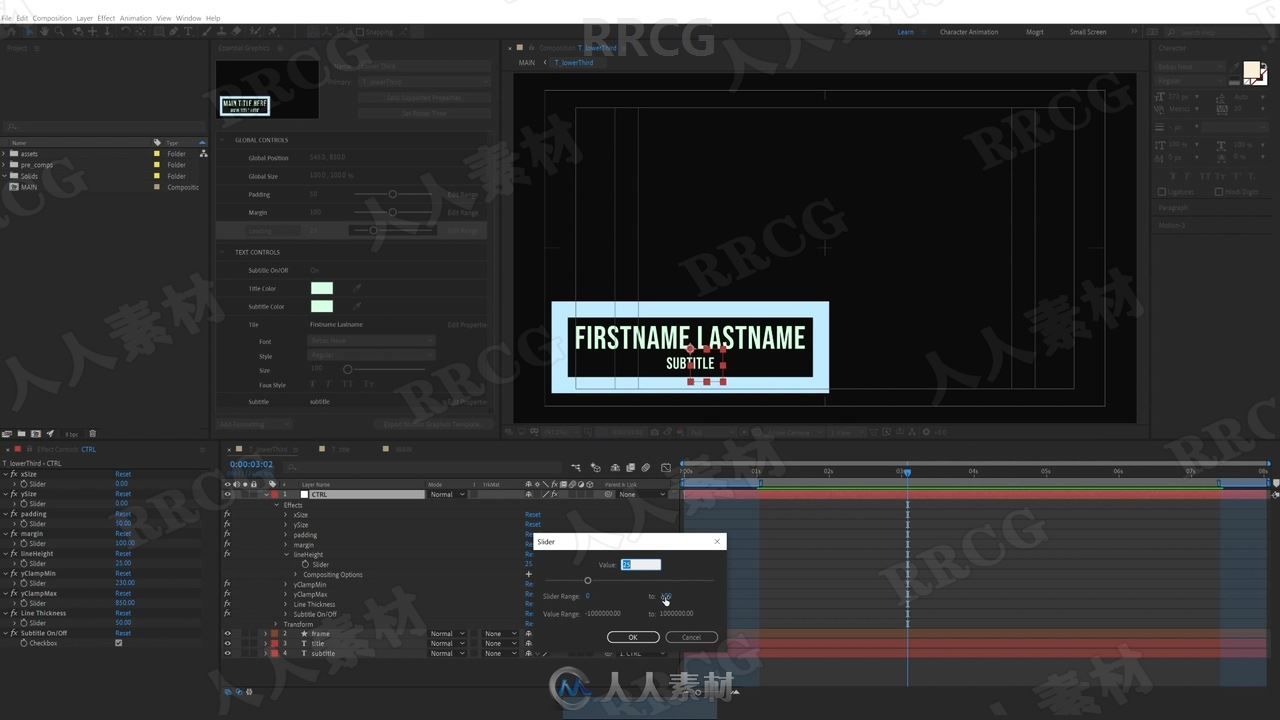Click the yClampMax Slider stopwatch in Effect Controls

coord(24,603)
